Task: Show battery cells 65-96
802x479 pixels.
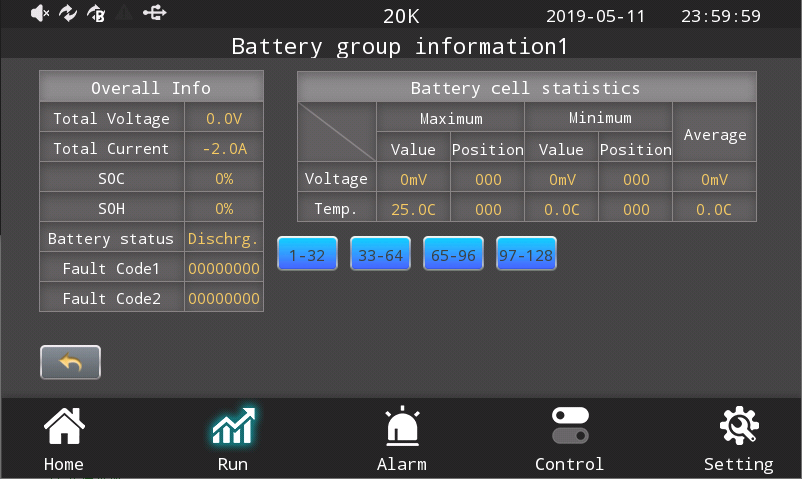Action: [453, 253]
